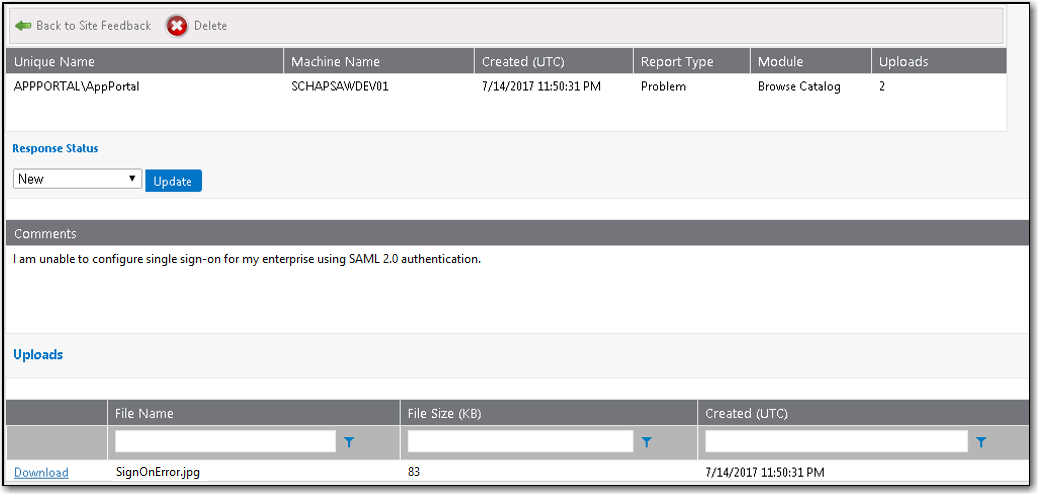Image resolution: width=1038 pixels, height=494 pixels.
Task: Click the Unique Name column header
Action: pyautogui.click(x=54, y=62)
